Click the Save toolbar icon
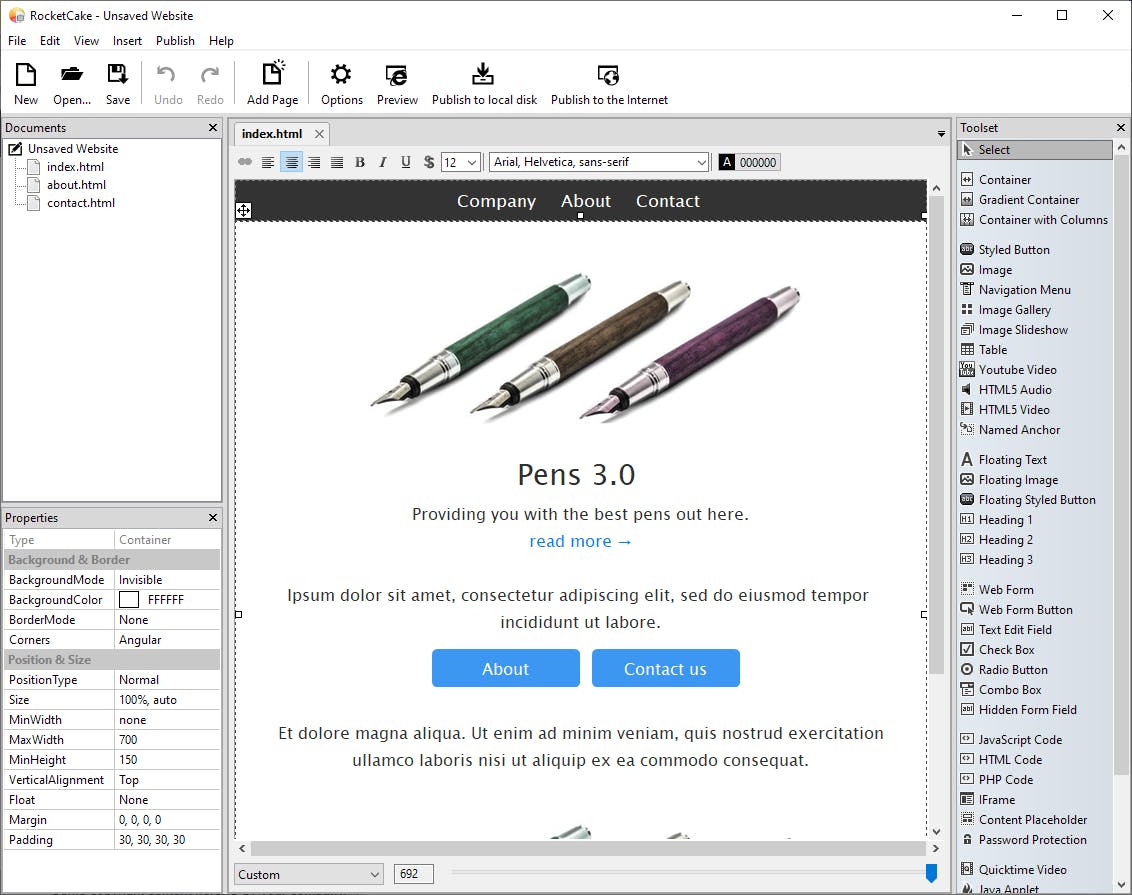Screen dimensions: 1132x895 (118, 74)
